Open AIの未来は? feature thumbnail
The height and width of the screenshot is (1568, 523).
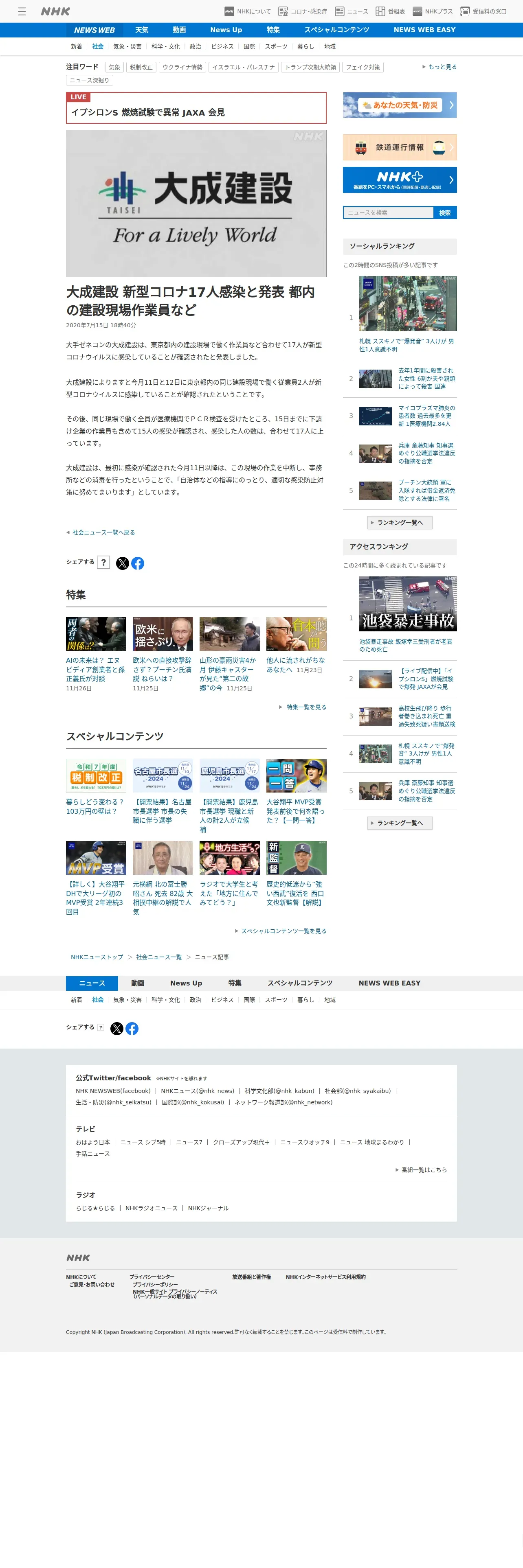[96, 634]
